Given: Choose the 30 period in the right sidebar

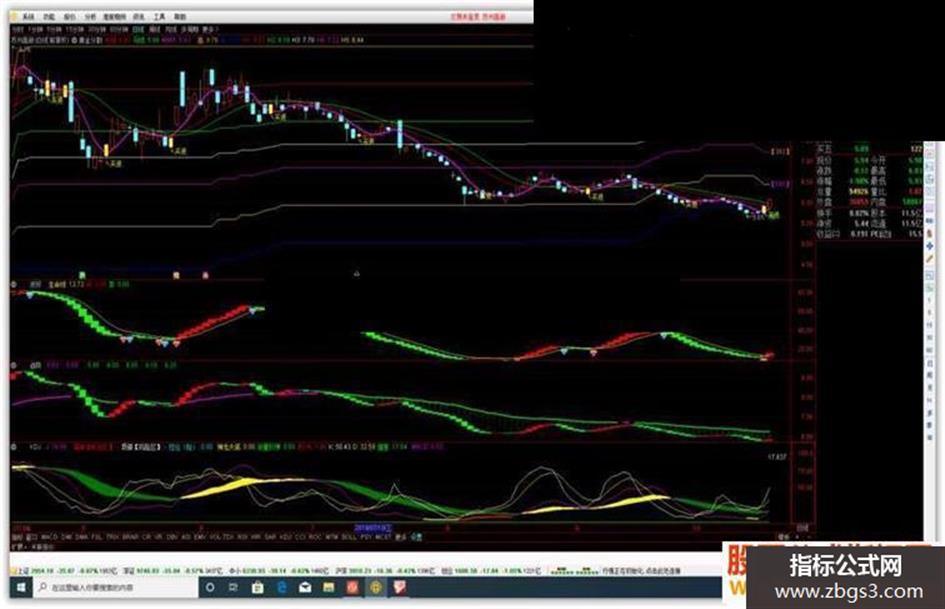Looking at the screenshot, I should 929,338.
